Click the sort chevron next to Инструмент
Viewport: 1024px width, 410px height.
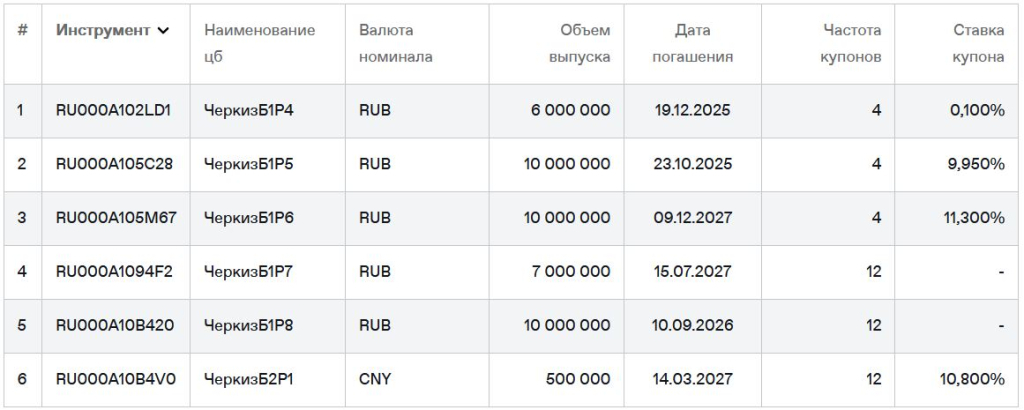pyautogui.click(x=163, y=31)
